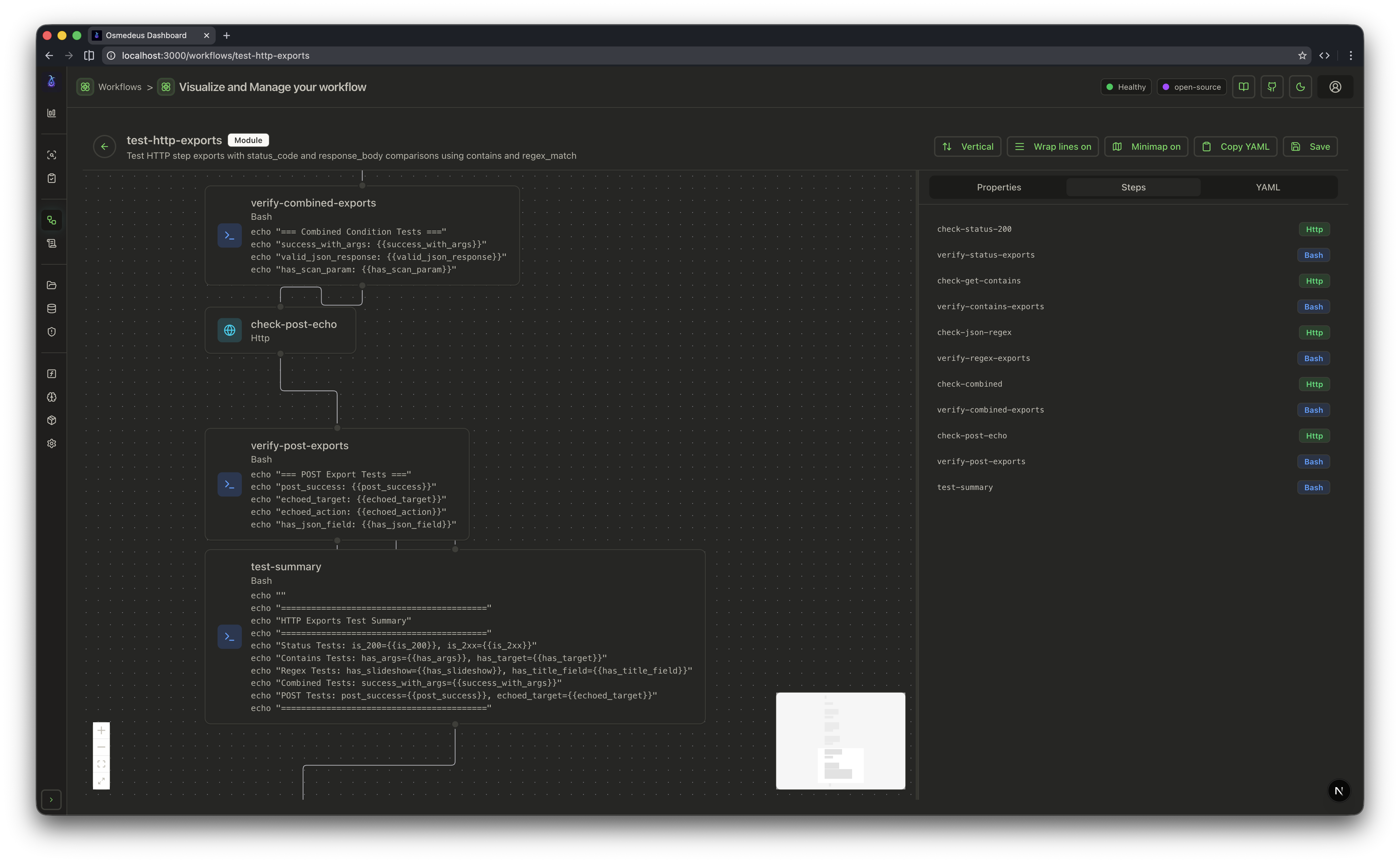Image resolution: width=1400 pixels, height=863 pixels.
Task: Click the Copy YAML button
Action: coord(1234,146)
